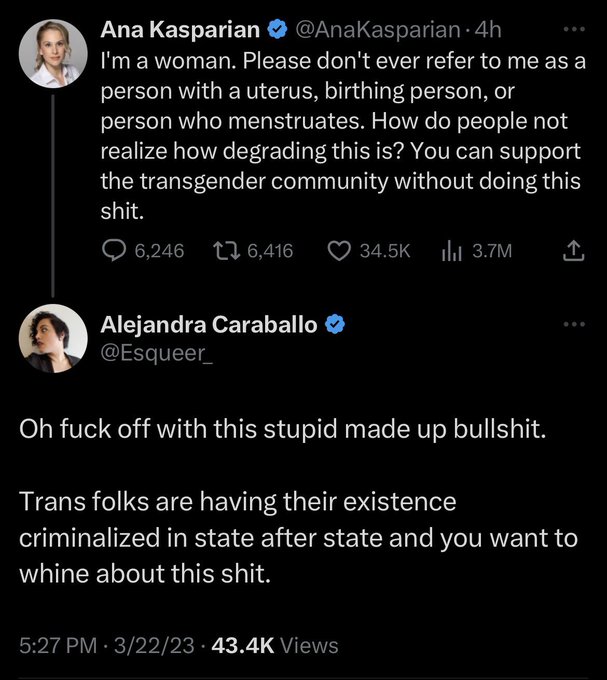
Task: Click the share icon on Ana's tweet
Action: tap(573, 251)
